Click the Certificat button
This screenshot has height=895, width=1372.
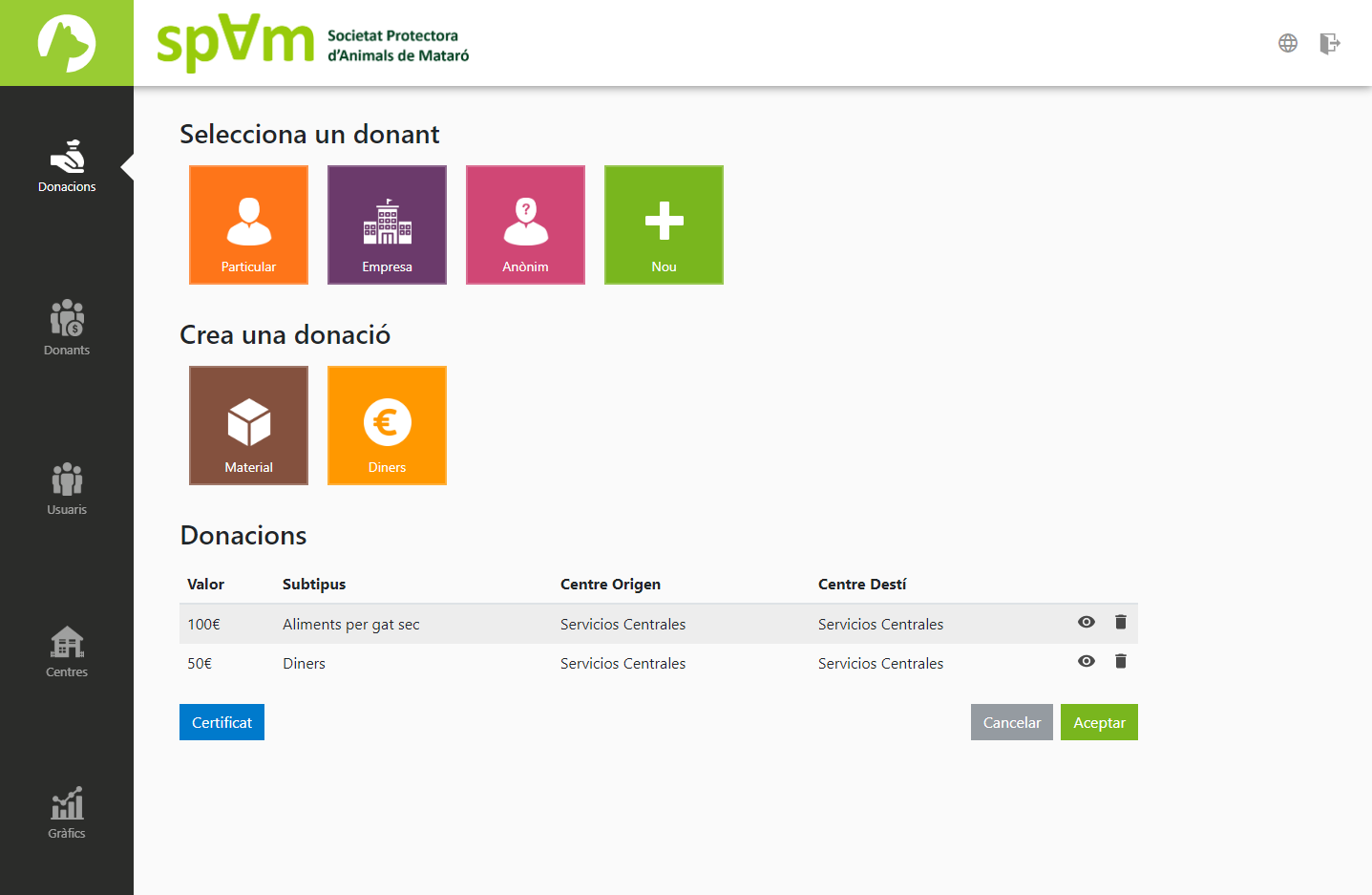point(222,722)
